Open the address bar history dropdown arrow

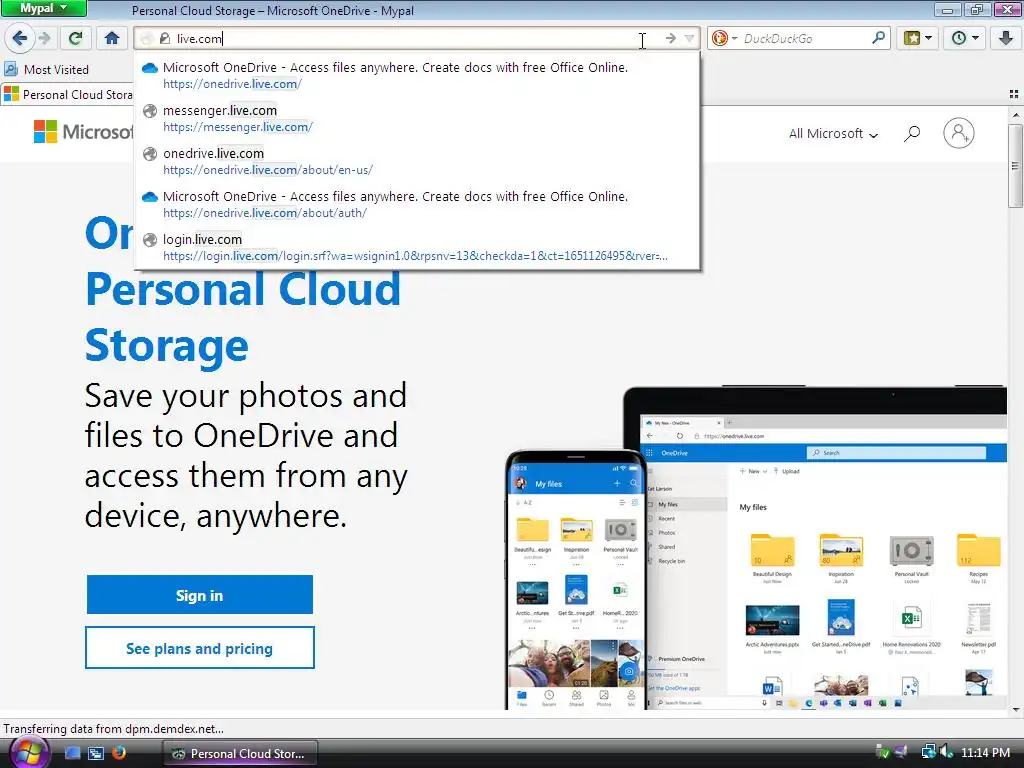click(x=690, y=39)
